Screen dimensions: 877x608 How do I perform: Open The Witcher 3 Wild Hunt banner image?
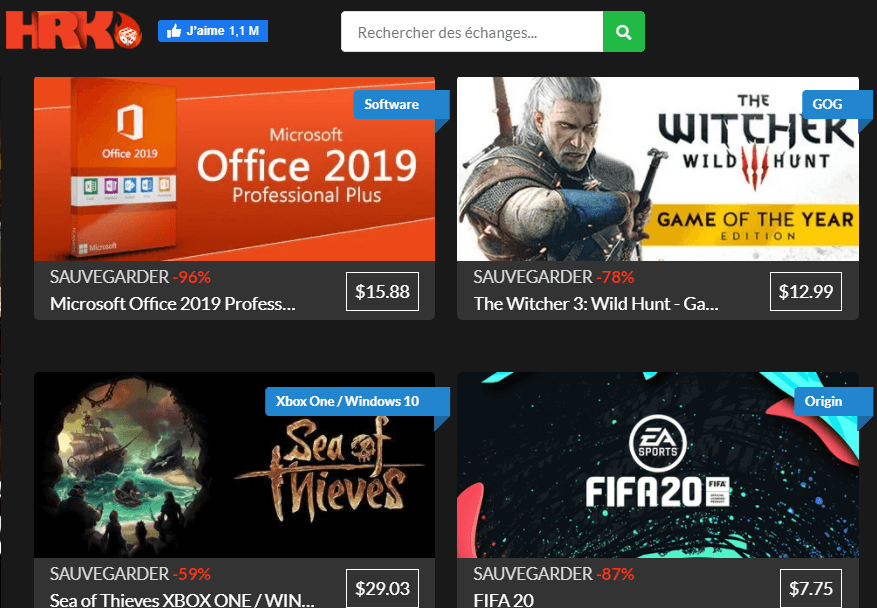tap(658, 169)
